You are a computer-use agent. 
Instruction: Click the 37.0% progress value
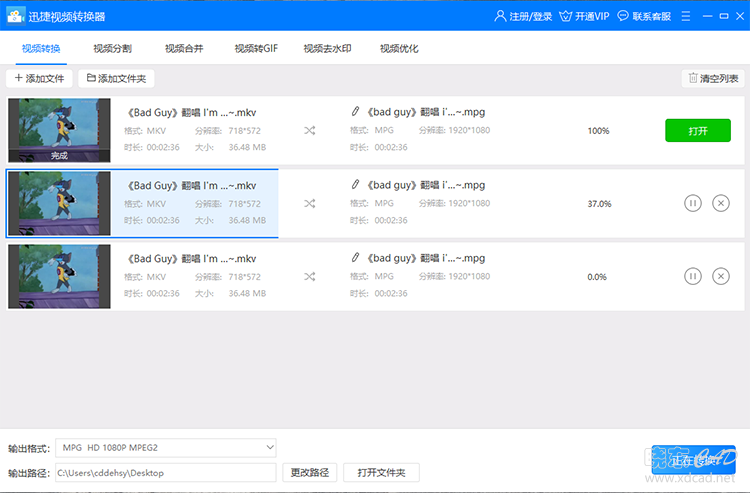coord(599,204)
